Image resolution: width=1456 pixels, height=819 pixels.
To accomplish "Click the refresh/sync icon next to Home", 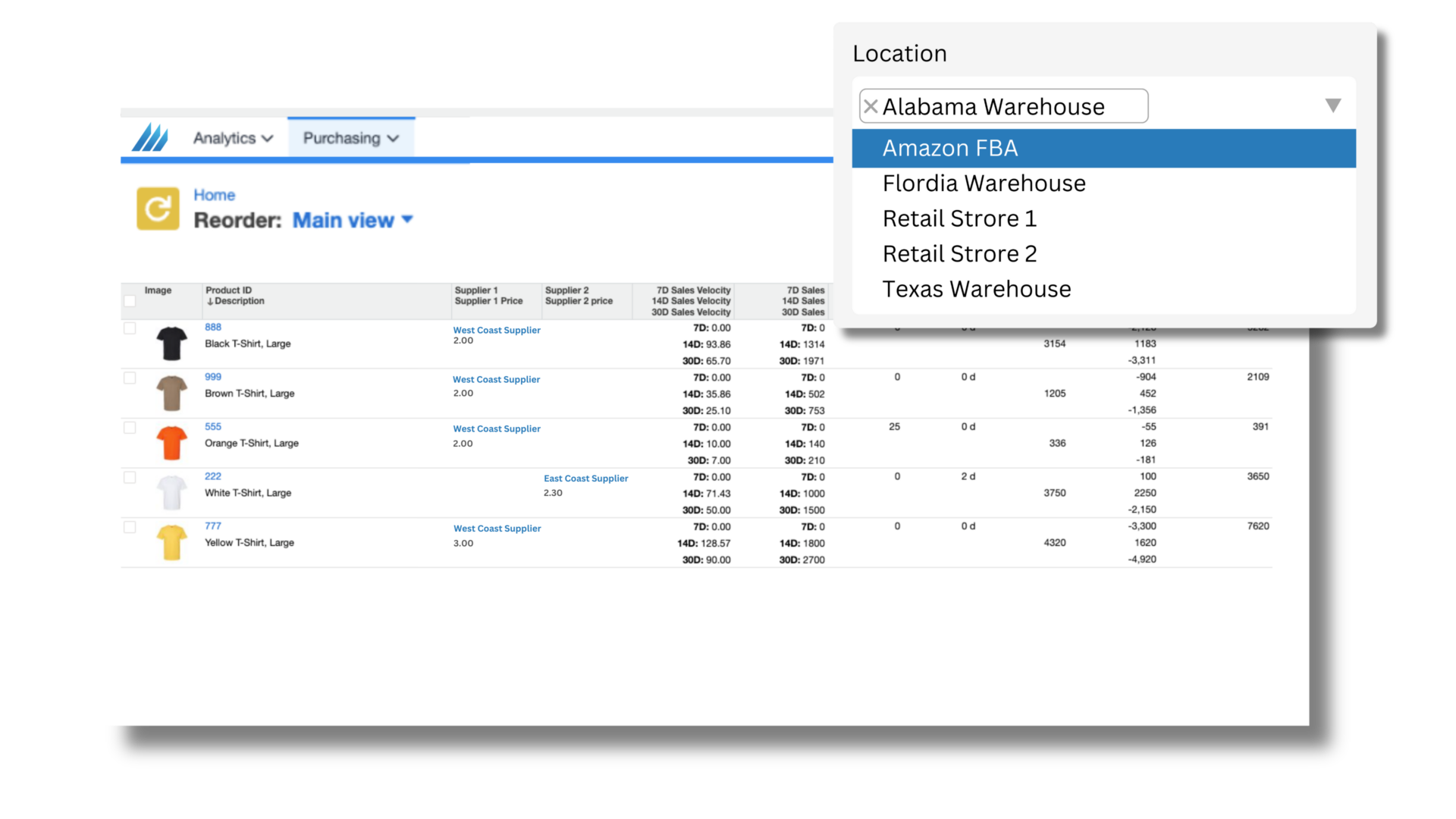I will pos(157,207).
